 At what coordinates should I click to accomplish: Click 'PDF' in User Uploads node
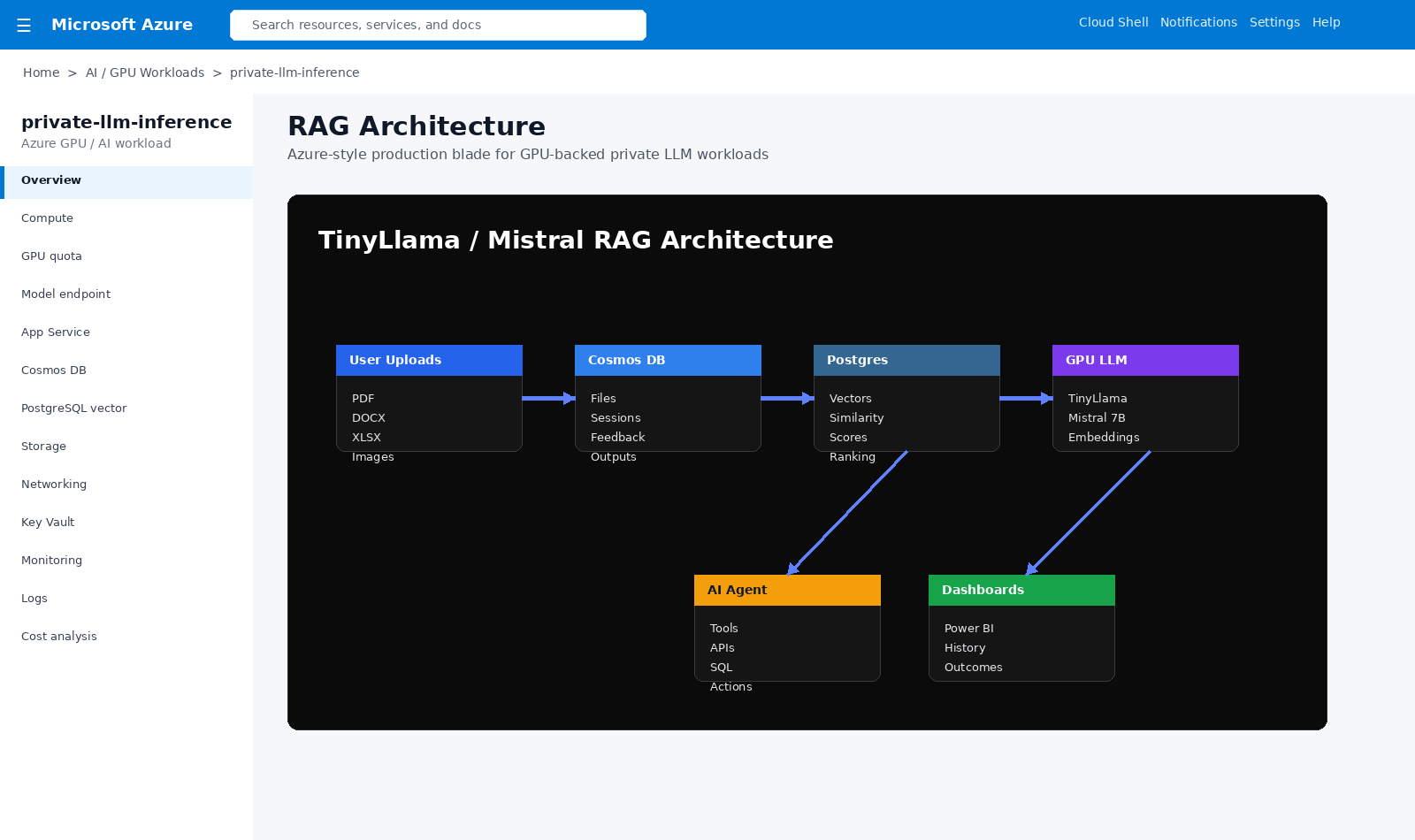363,399
